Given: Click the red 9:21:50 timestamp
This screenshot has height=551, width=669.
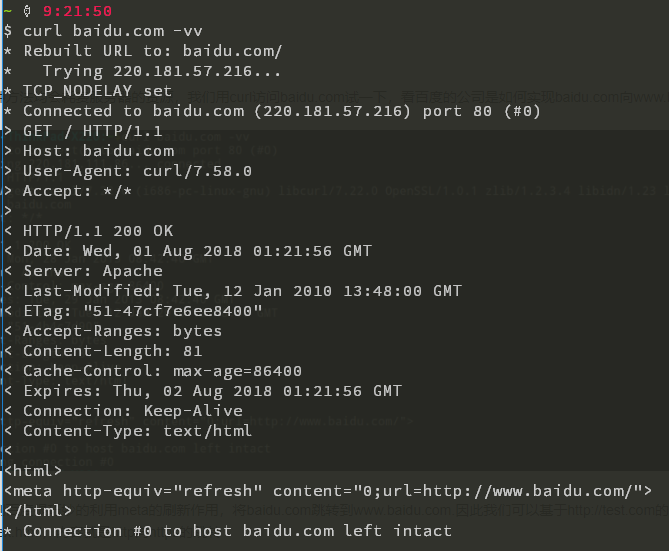Looking at the screenshot, I should coord(77,11).
